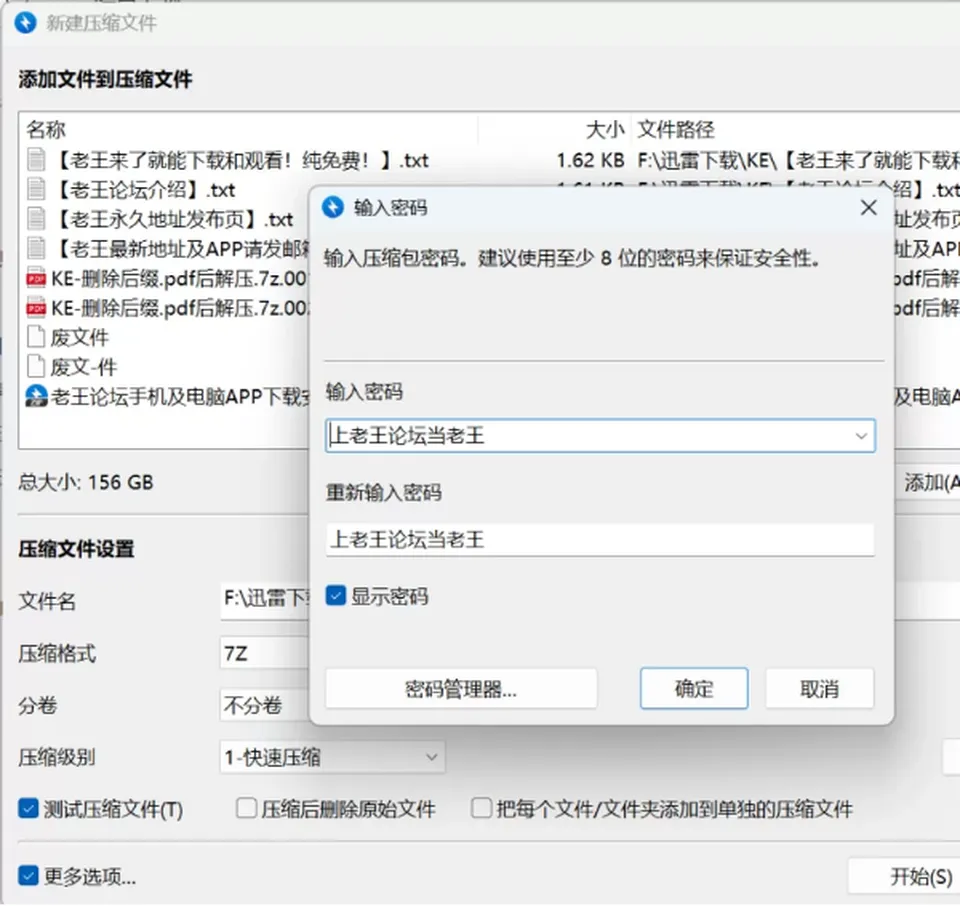Viewport: 960px width, 906px height.
Task: Click the 总大小: 156 GB label
Action: click(86, 482)
